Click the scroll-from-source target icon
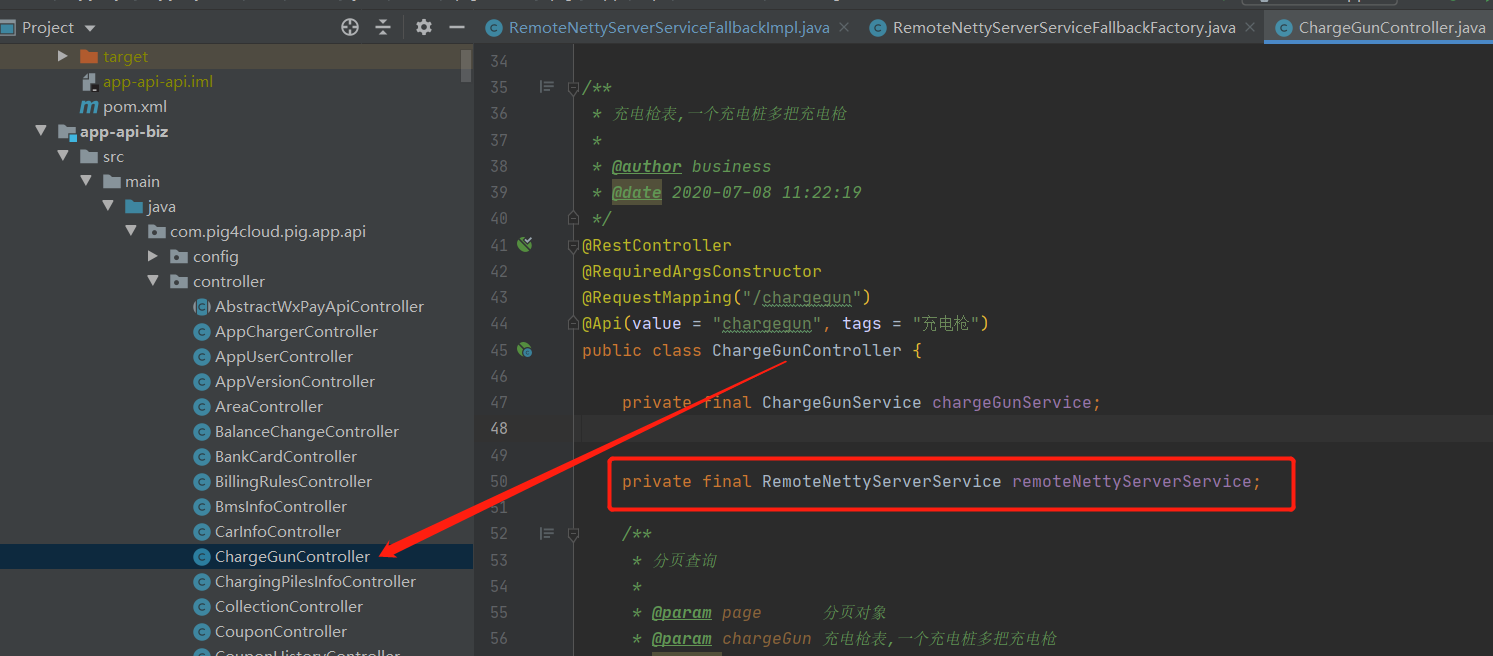 pyautogui.click(x=349, y=27)
